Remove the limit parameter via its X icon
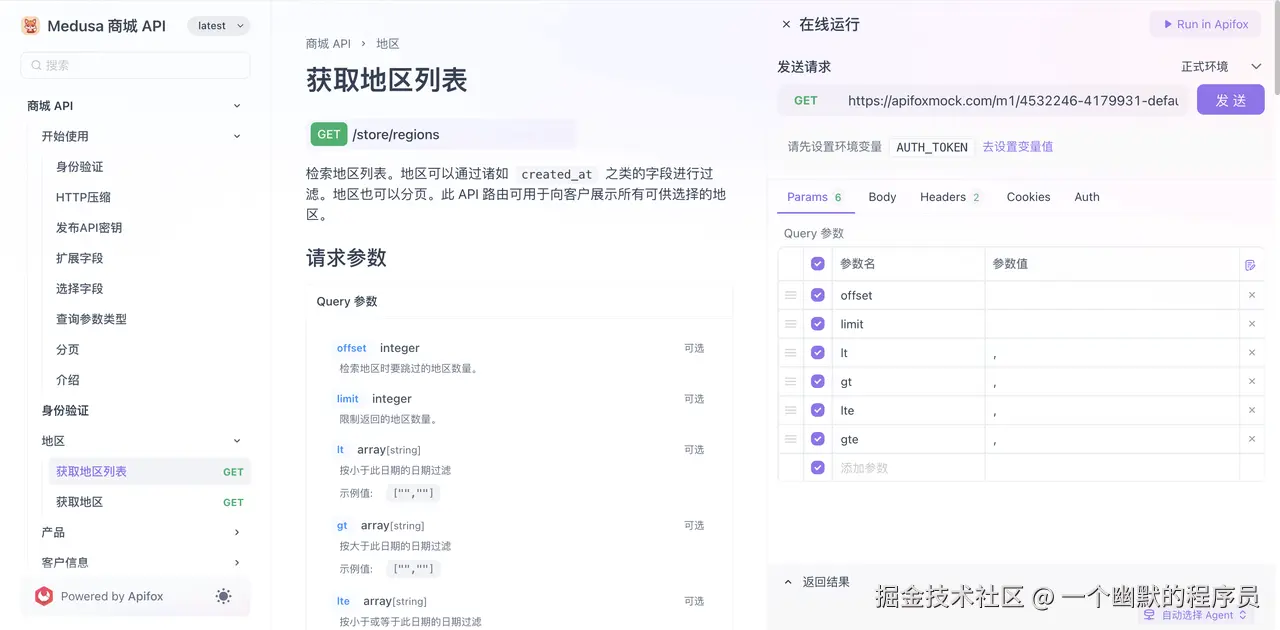This screenshot has width=1280, height=630. pyautogui.click(x=1252, y=324)
